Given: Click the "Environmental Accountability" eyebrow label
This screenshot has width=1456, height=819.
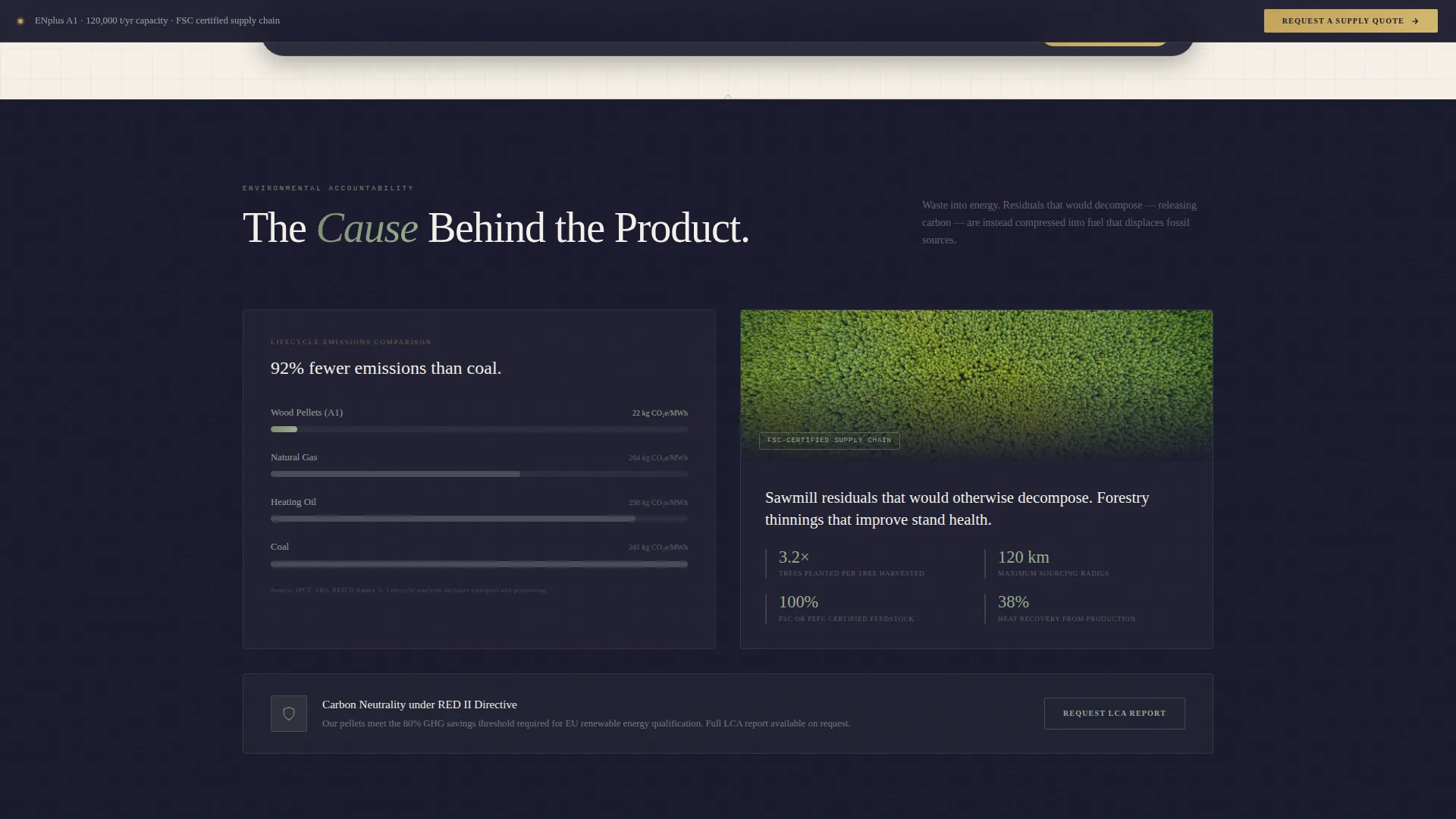Looking at the screenshot, I should point(328,188).
